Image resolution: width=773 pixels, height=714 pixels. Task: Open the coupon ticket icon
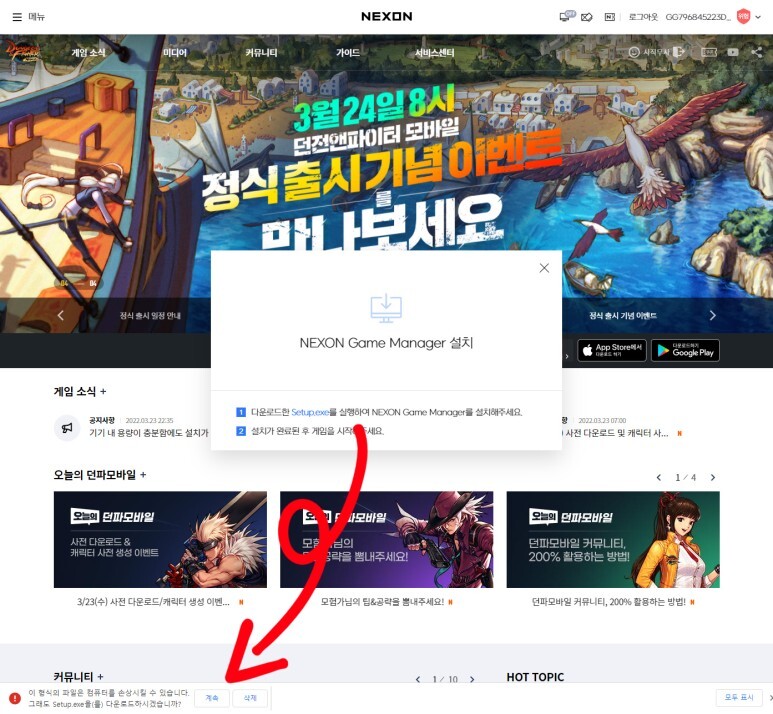[x=587, y=17]
